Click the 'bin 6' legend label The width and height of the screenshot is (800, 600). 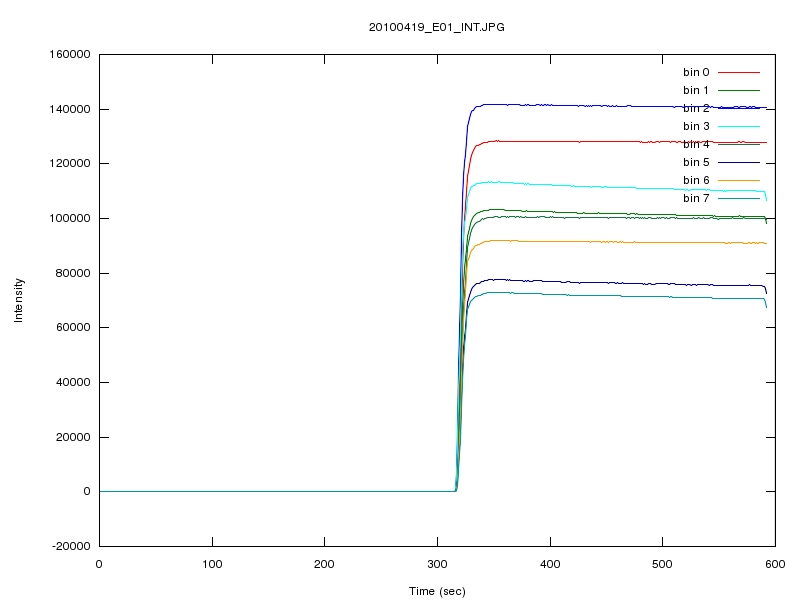[696, 180]
